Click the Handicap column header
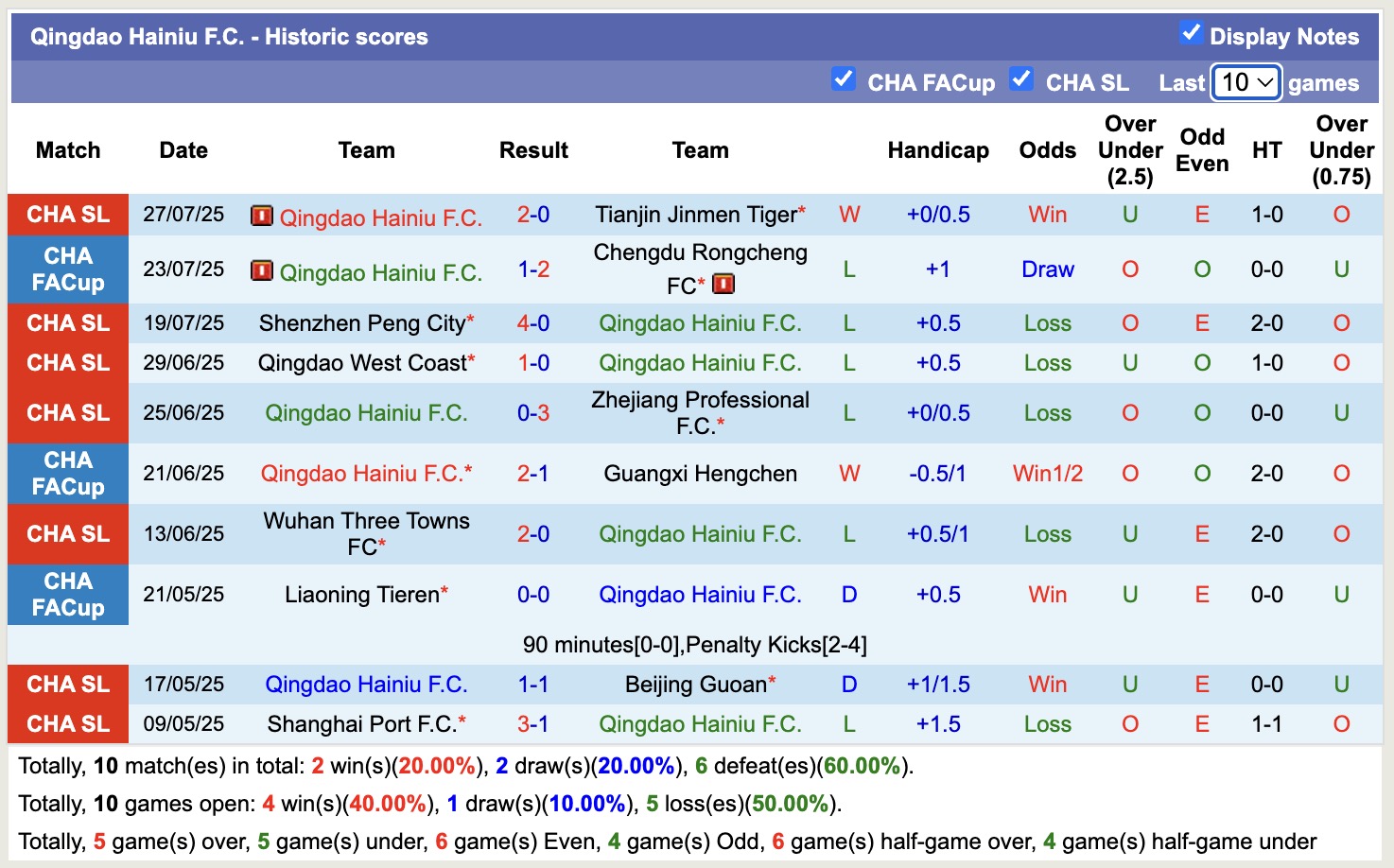 [x=937, y=149]
